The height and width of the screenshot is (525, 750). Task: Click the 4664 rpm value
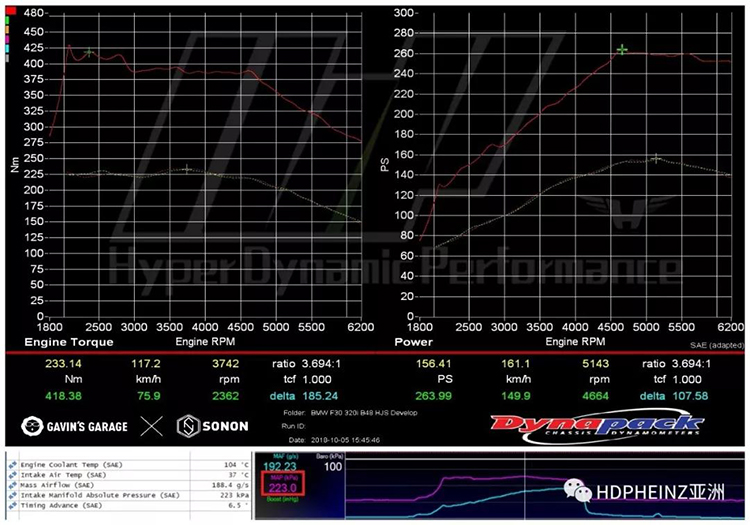(596, 396)
